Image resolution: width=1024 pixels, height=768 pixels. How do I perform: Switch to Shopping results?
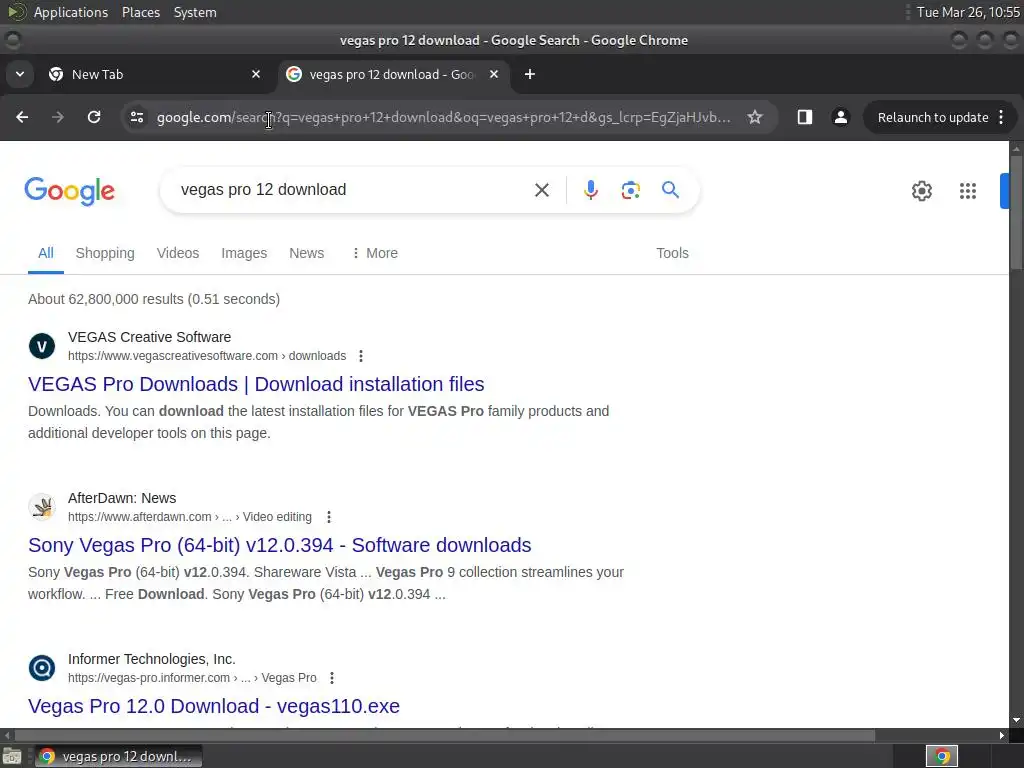[x=105, y=253]
